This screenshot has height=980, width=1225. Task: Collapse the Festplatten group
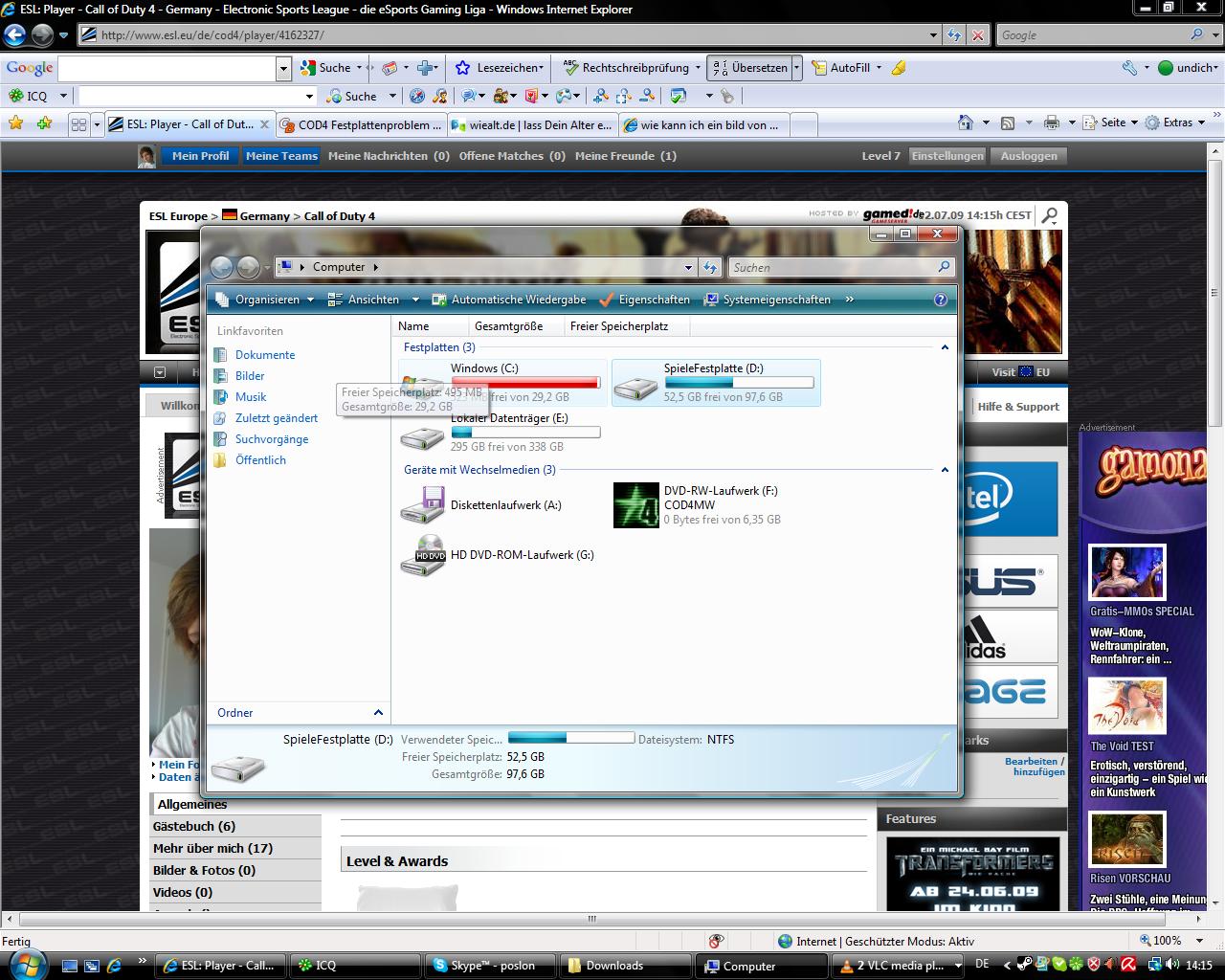[945, 347]
